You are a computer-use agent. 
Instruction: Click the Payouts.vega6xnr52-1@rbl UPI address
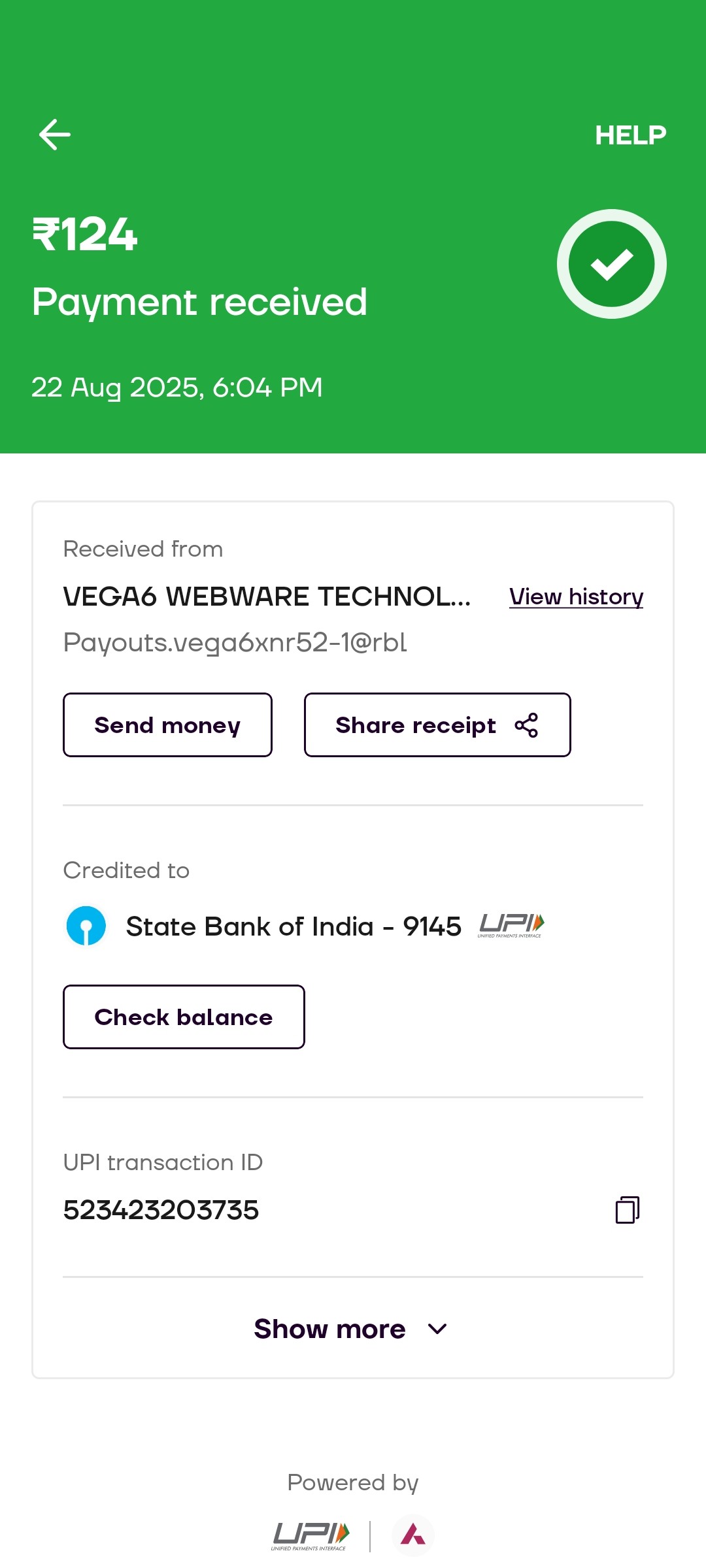(x=235, y=643)
